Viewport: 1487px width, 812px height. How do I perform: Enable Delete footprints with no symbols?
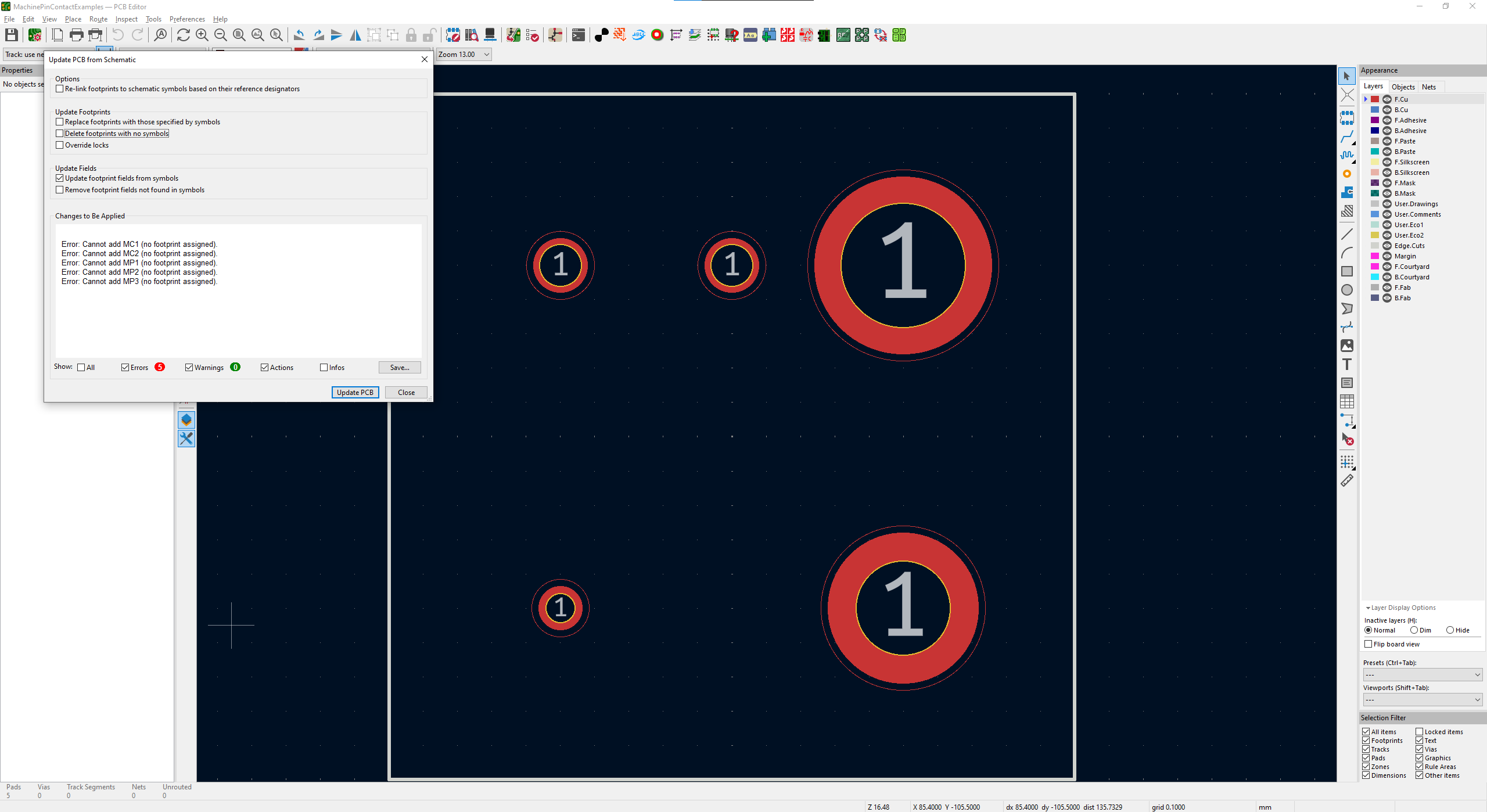(60, 134)
